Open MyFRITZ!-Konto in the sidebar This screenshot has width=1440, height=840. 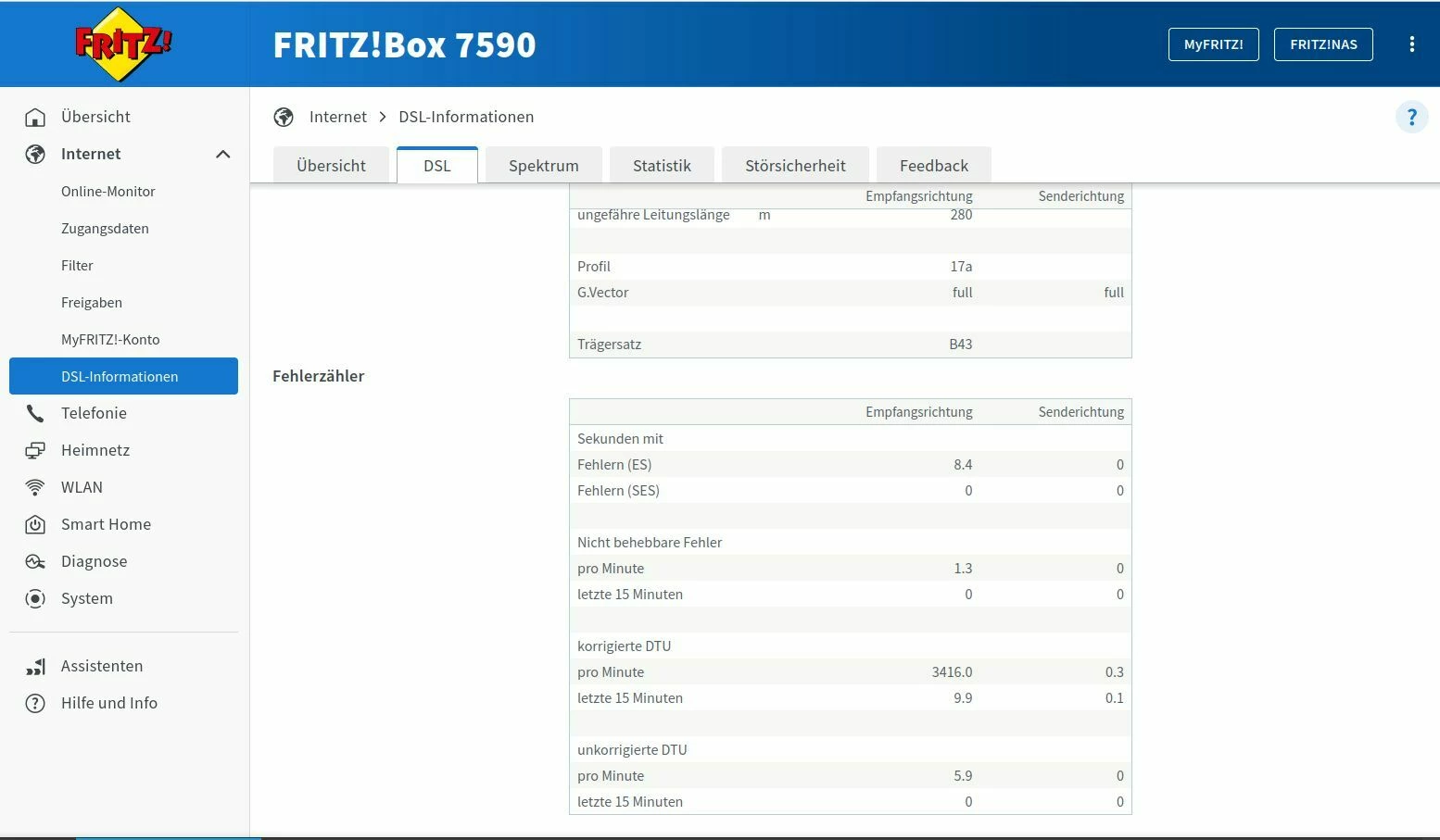(110, 340)
